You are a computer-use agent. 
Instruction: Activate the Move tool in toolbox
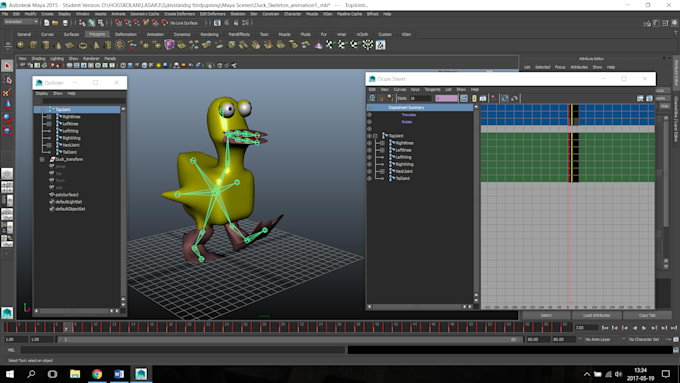7,105
